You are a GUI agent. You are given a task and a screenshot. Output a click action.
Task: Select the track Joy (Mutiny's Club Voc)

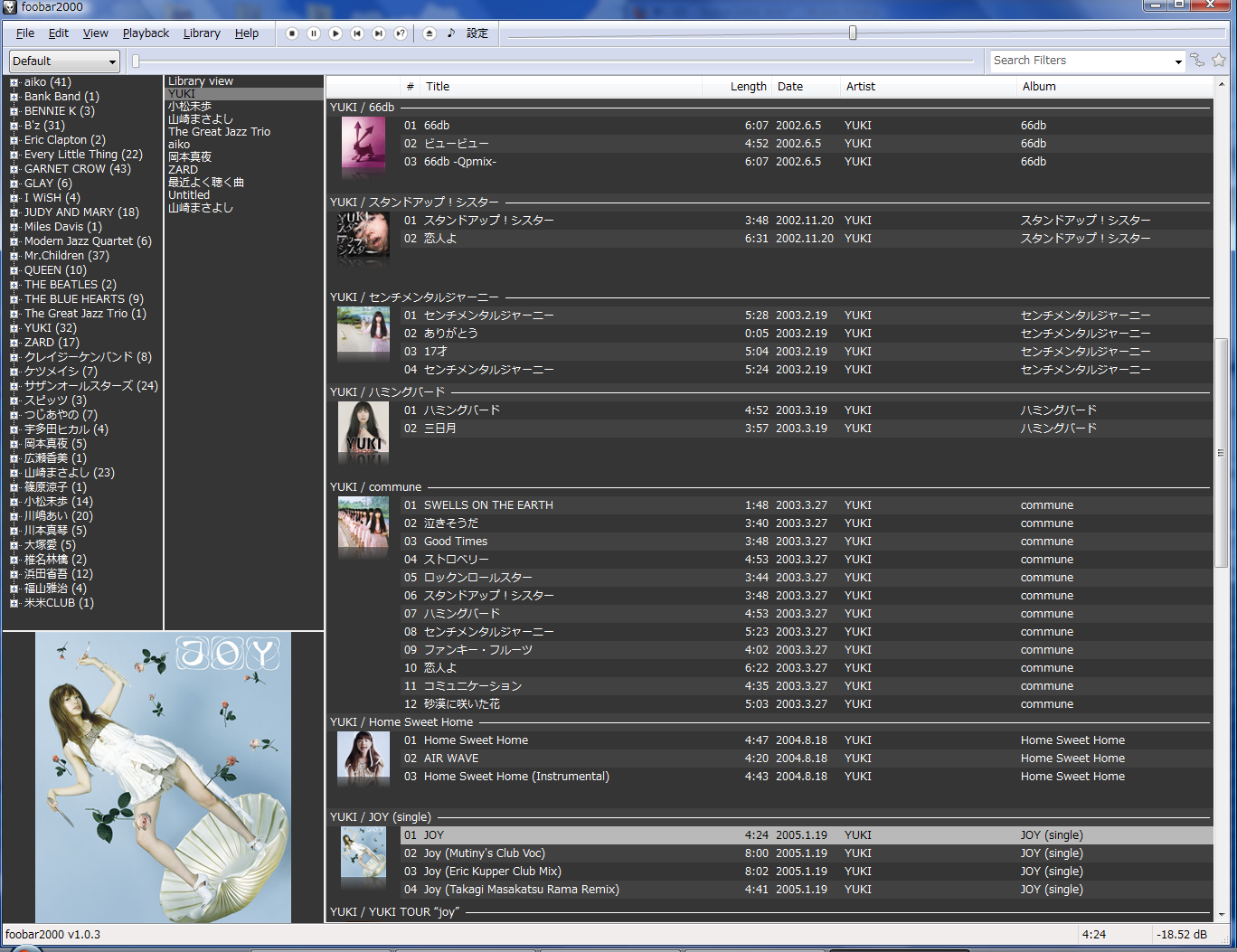pyautogui.click(x=807, y=853)
